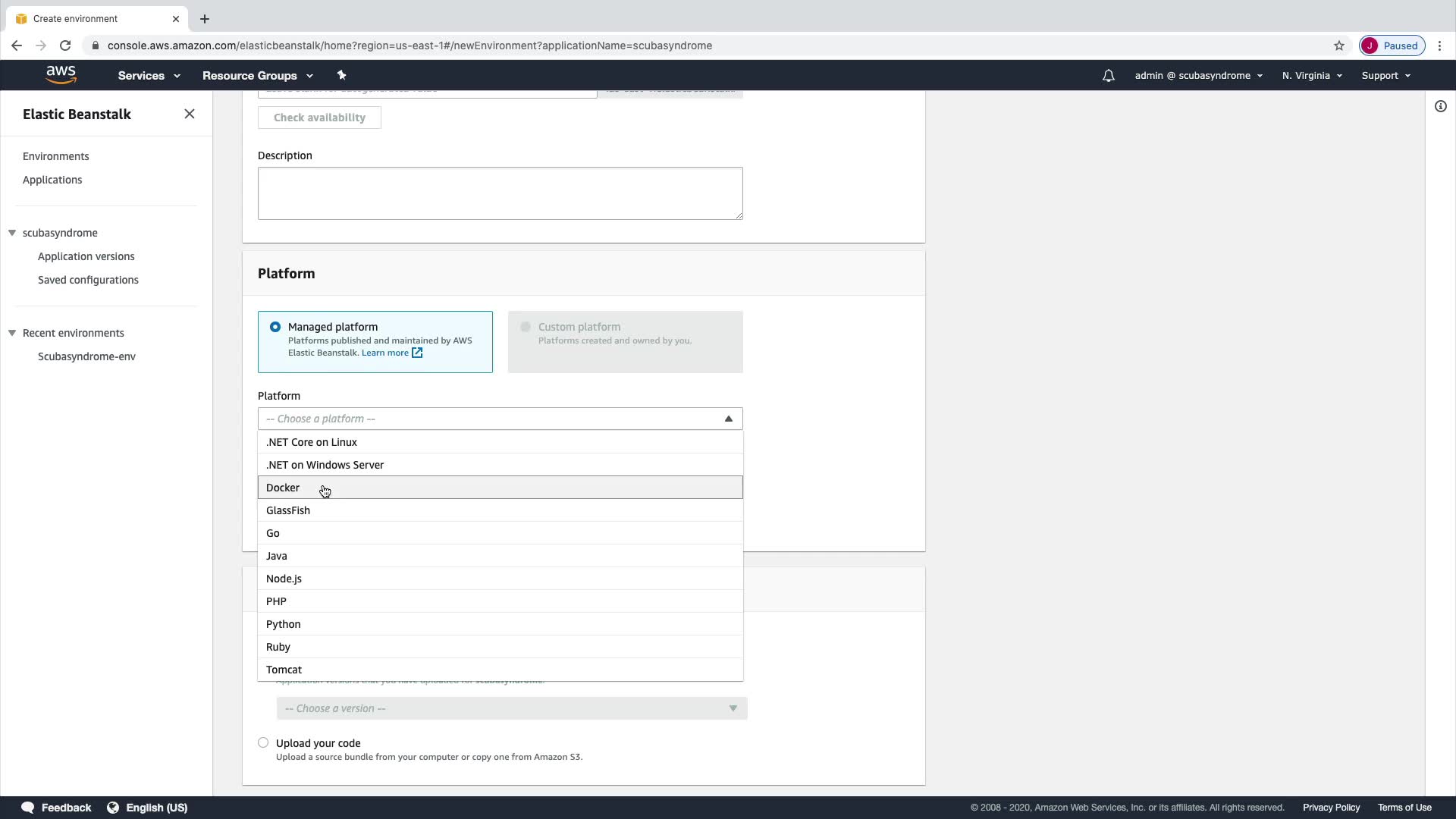The image size is (1456, 819).
Task: Click the globe language icon
Action: click(x=113, y=808)
